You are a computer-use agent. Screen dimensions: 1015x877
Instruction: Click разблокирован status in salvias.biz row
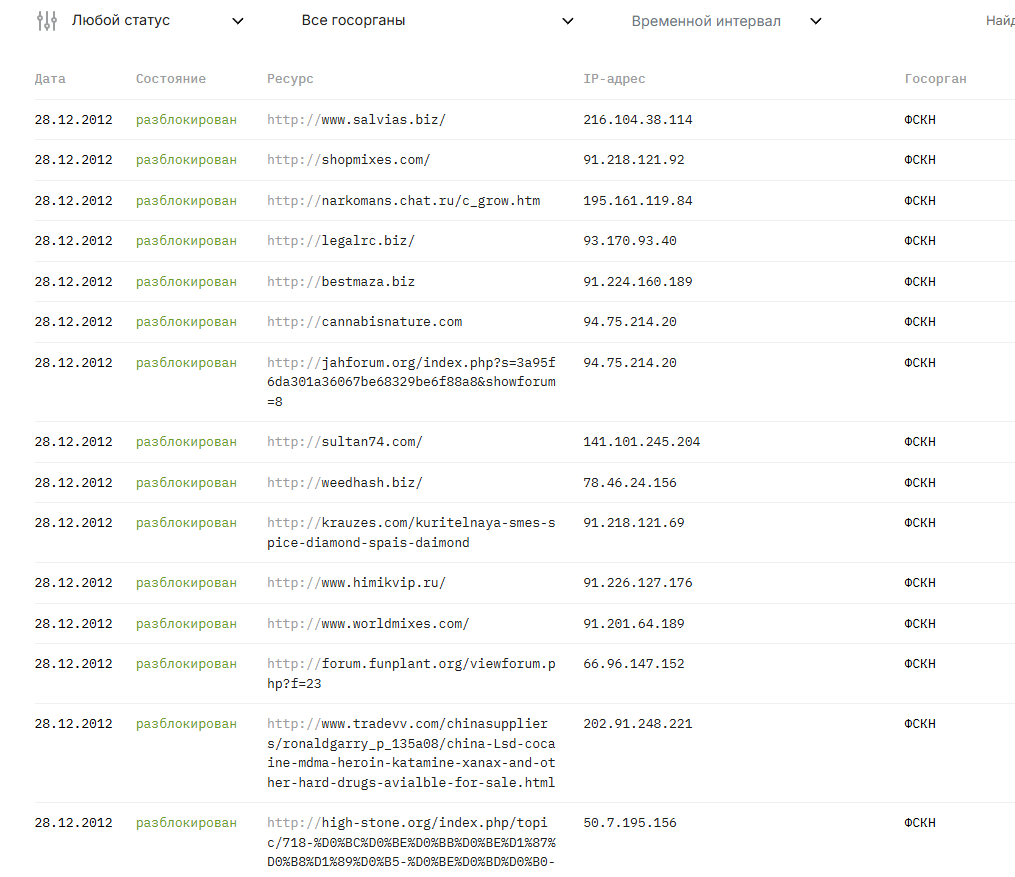coord(186,120)
